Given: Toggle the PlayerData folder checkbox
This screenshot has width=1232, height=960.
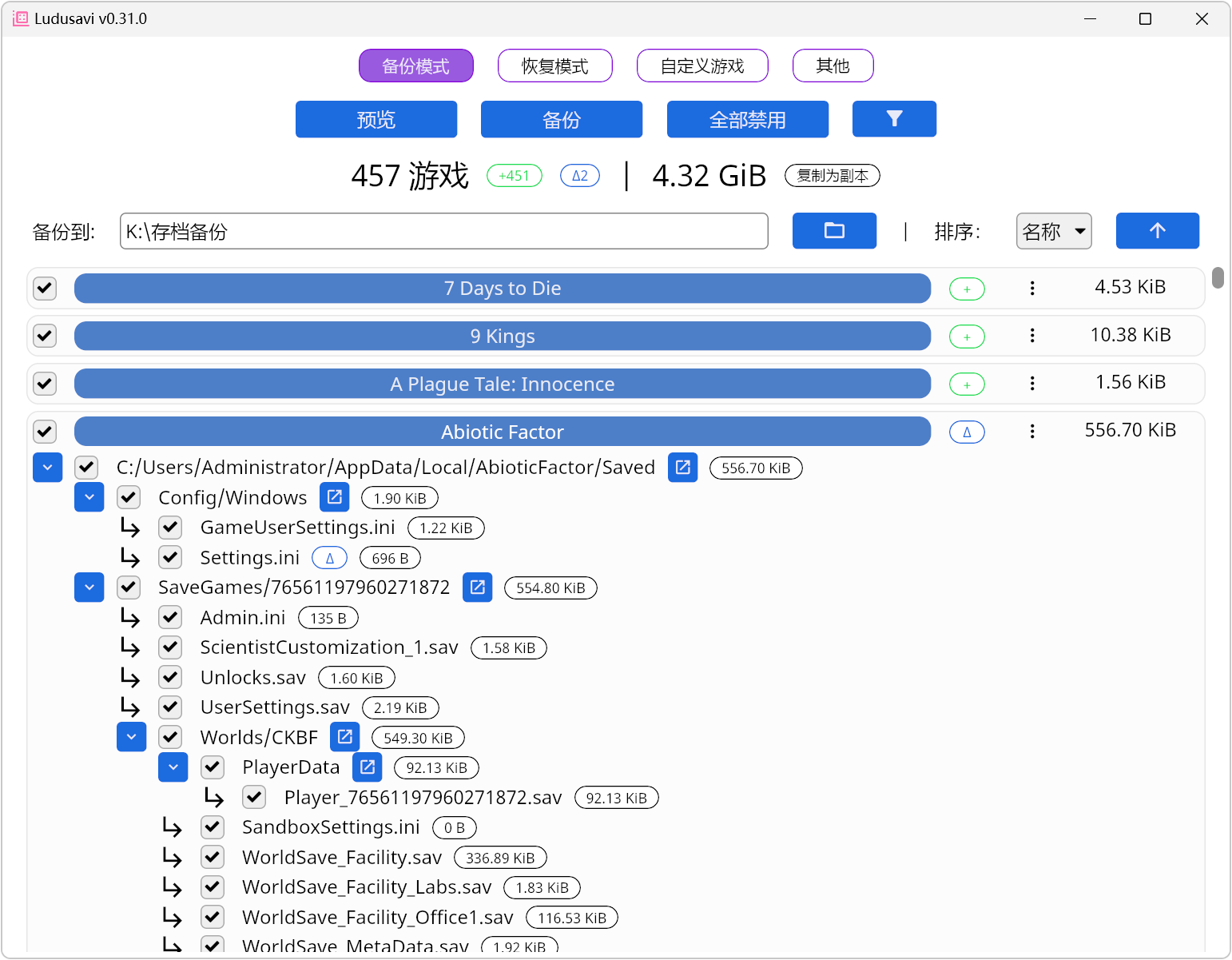Looking at the screenshot, I should click(213, 767).
